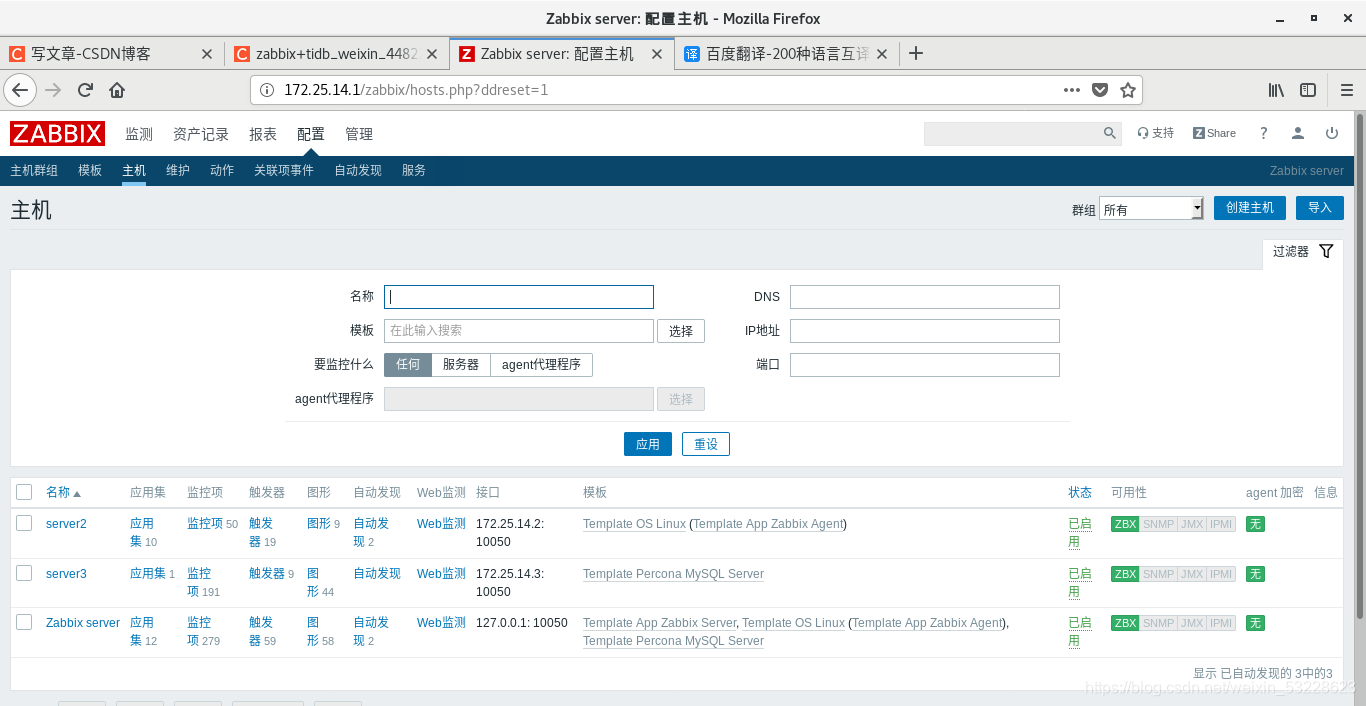The height and width of the screenshot is (706, 1366).
Task: Open the support headset link
Action: pos(1156,133)
